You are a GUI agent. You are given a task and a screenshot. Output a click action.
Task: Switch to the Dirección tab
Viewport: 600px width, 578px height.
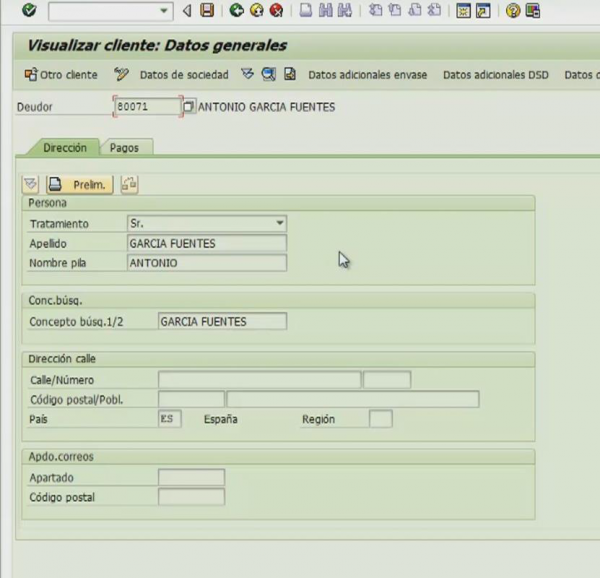[x=65, y=148]
